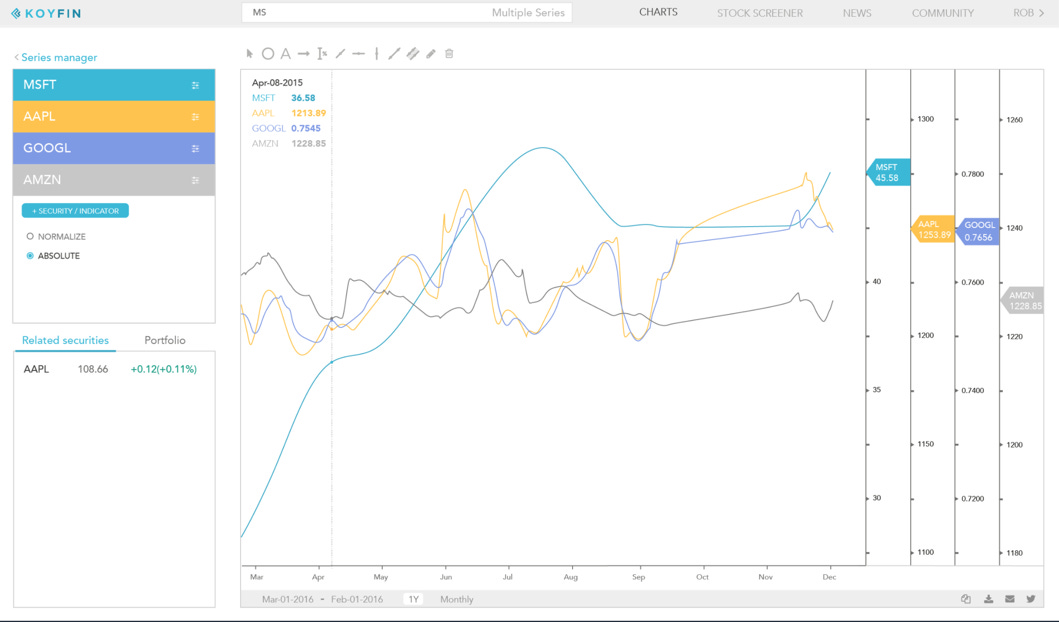Click the Feb-01-2016 end date
The width and height of the screenshot is (1059, 622).
pyautogui.click(x=357, y=599)
